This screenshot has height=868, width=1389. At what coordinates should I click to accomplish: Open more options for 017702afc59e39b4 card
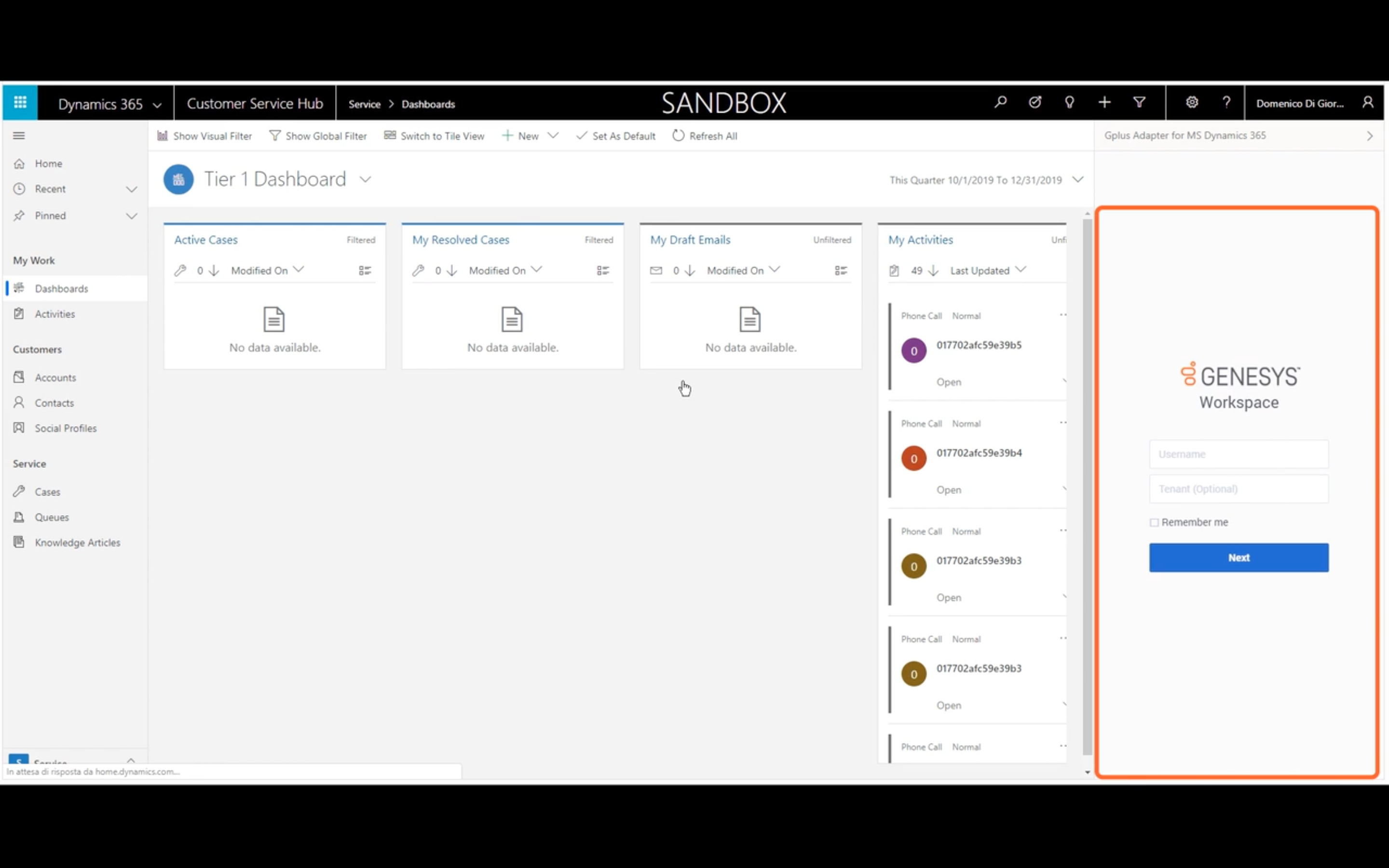click(x=1063, y=422)
